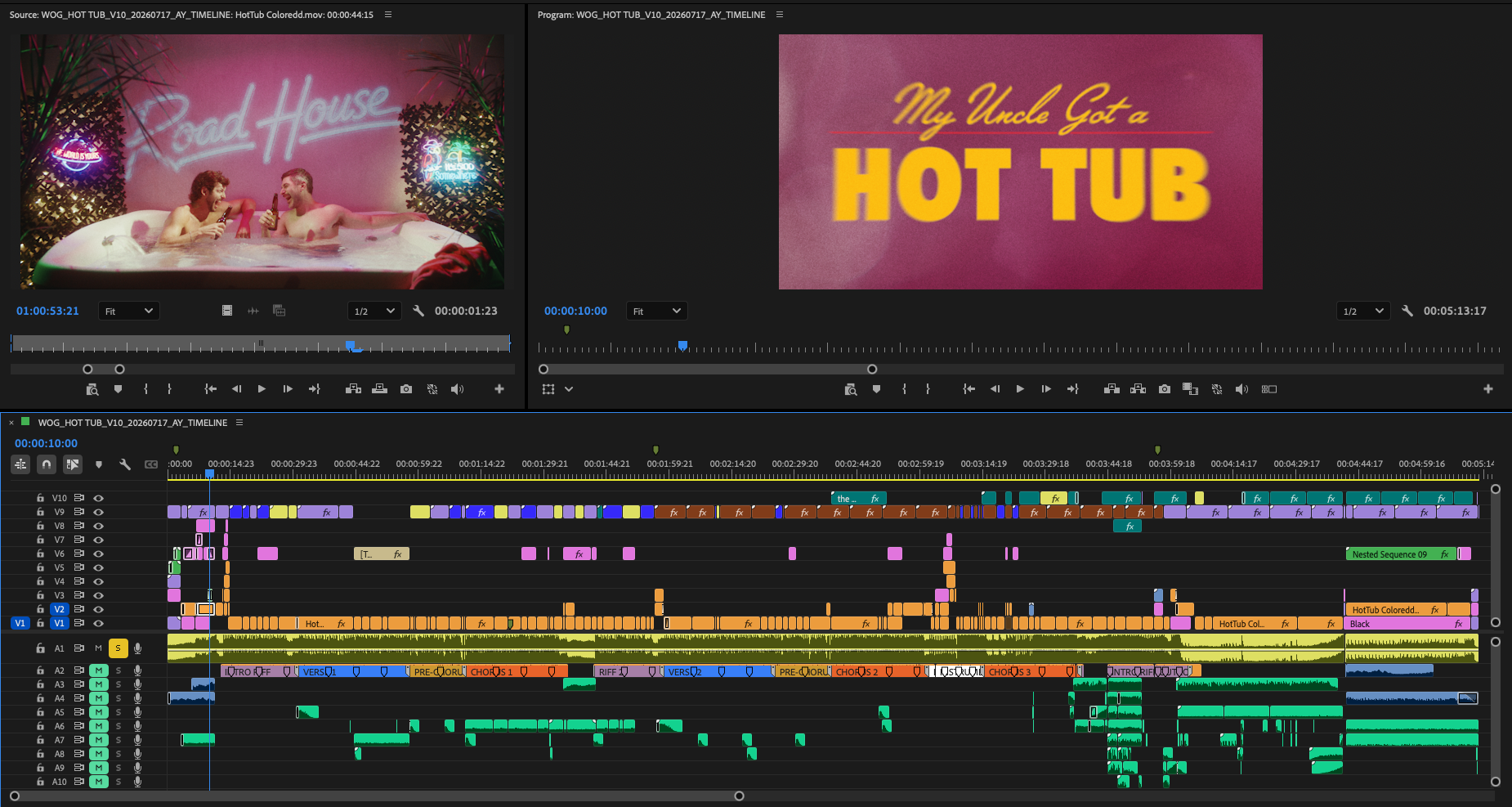
Task: Toggle insert sequences as nests option
Action: (x=20, y=464)
